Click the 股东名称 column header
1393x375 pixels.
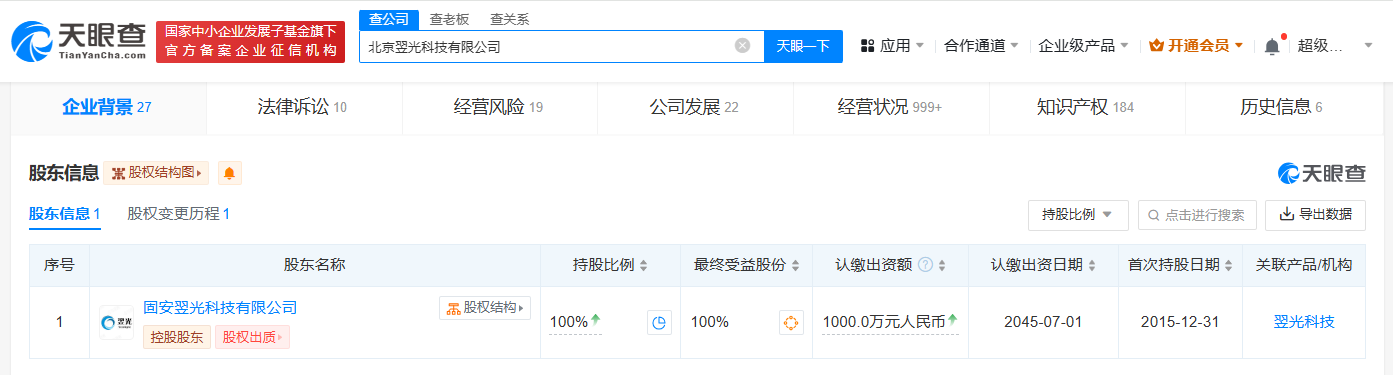315,265
